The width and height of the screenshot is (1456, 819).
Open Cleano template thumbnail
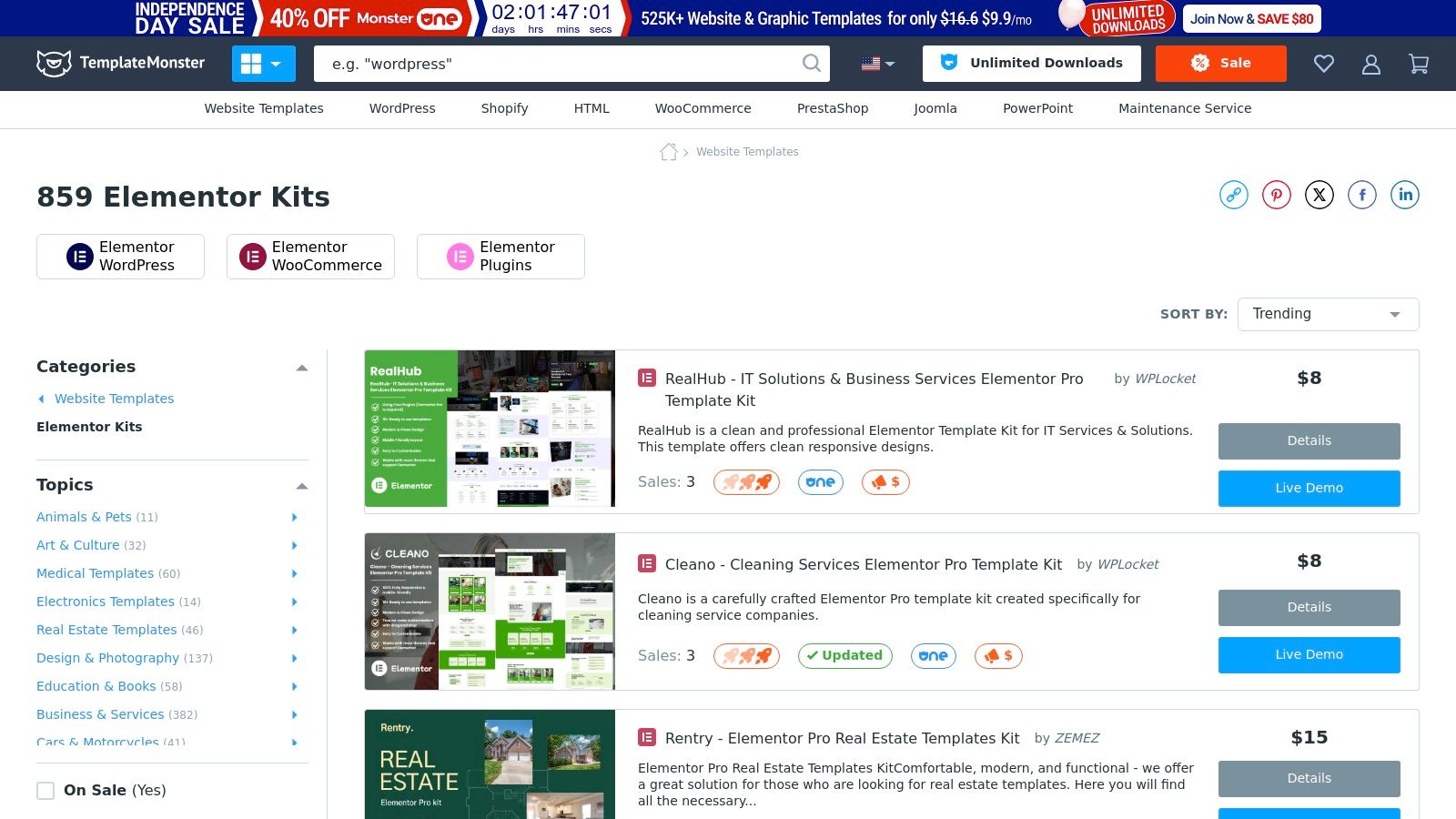pos(490,612)
